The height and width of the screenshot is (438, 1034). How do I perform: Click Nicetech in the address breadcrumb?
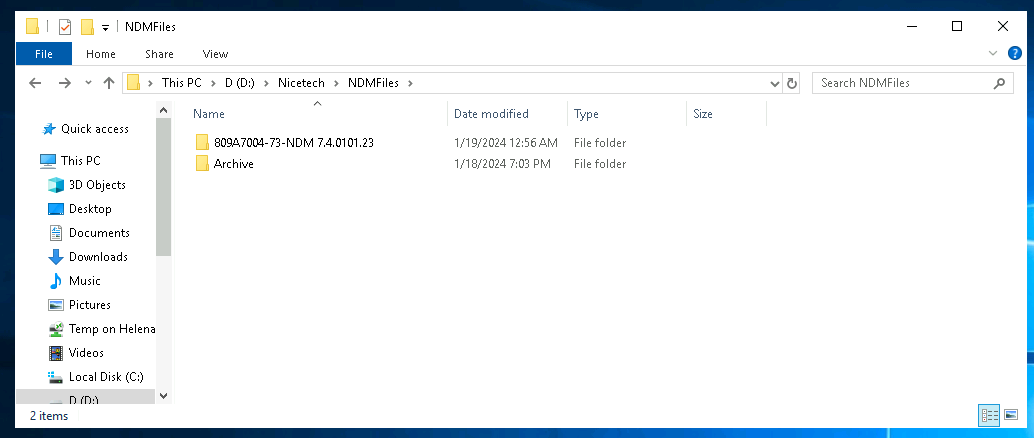[x=311, y=83]
